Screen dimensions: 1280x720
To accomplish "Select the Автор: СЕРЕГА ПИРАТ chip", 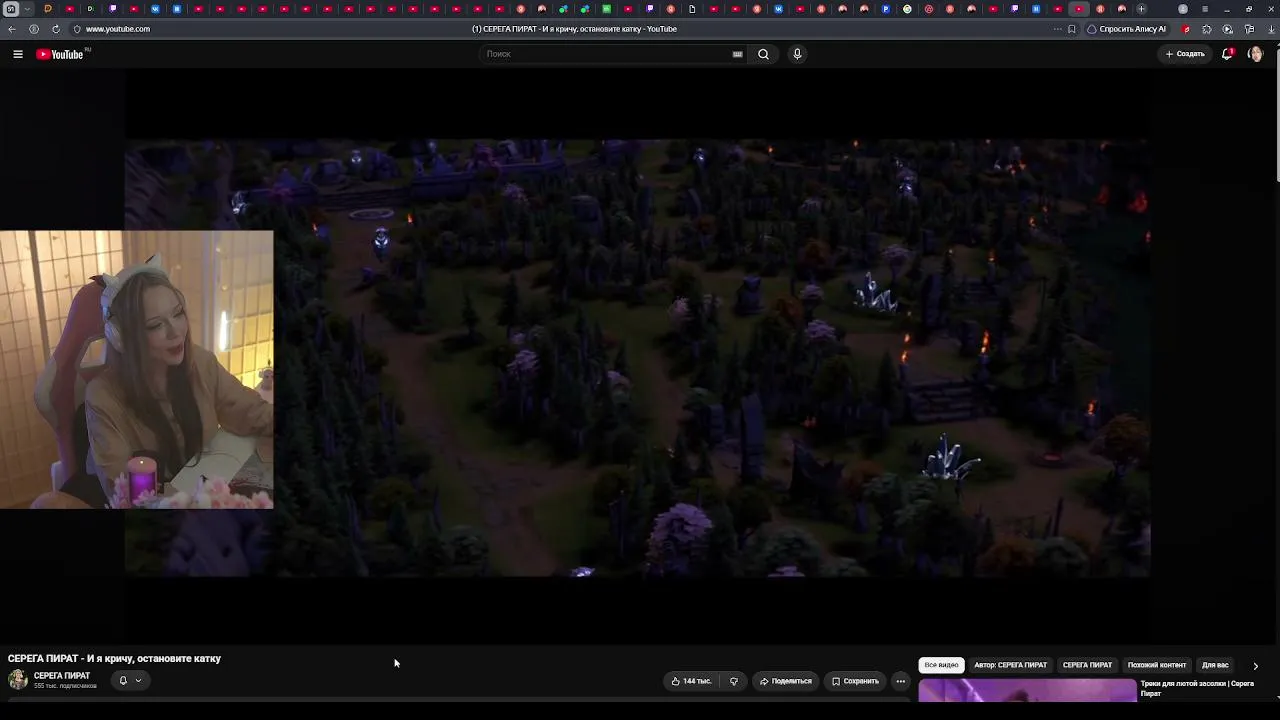I will [1010, 665].
